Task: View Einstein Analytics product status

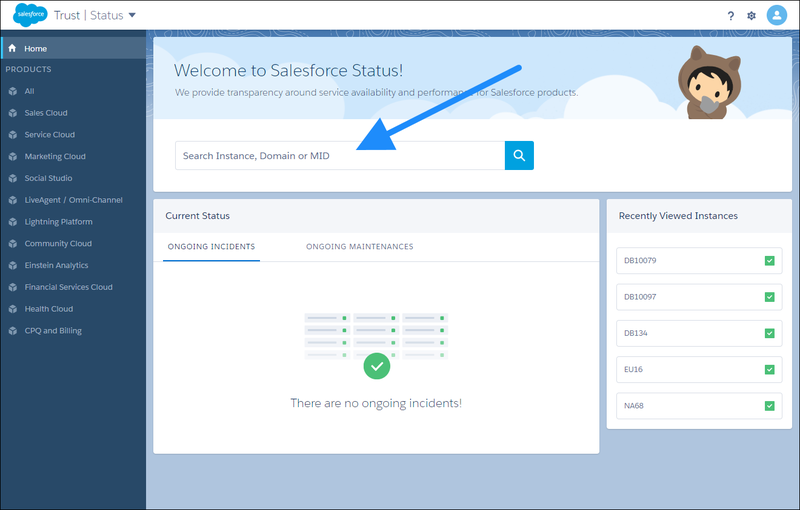Action: (56, 265)
